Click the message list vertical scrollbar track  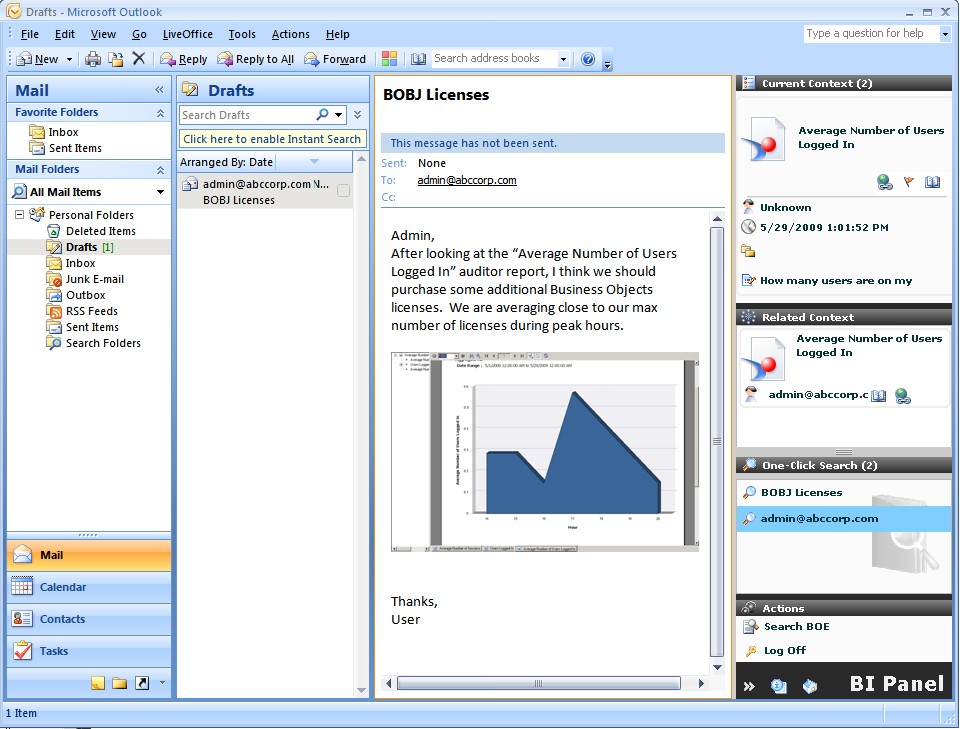tap(361, 424)
